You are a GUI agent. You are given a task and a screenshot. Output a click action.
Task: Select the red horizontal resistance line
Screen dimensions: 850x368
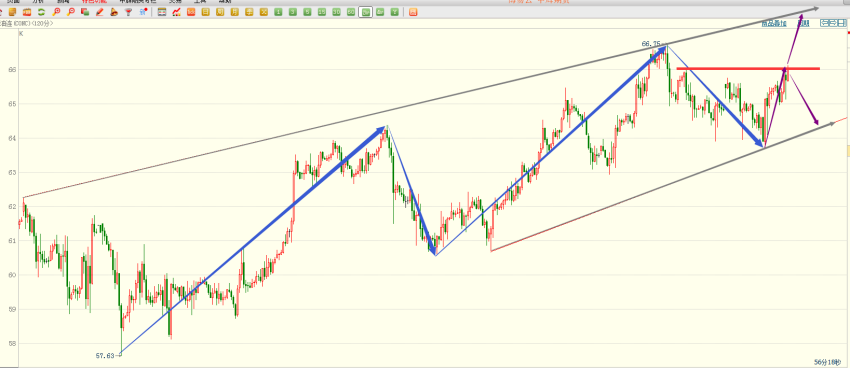click(748, 69)
